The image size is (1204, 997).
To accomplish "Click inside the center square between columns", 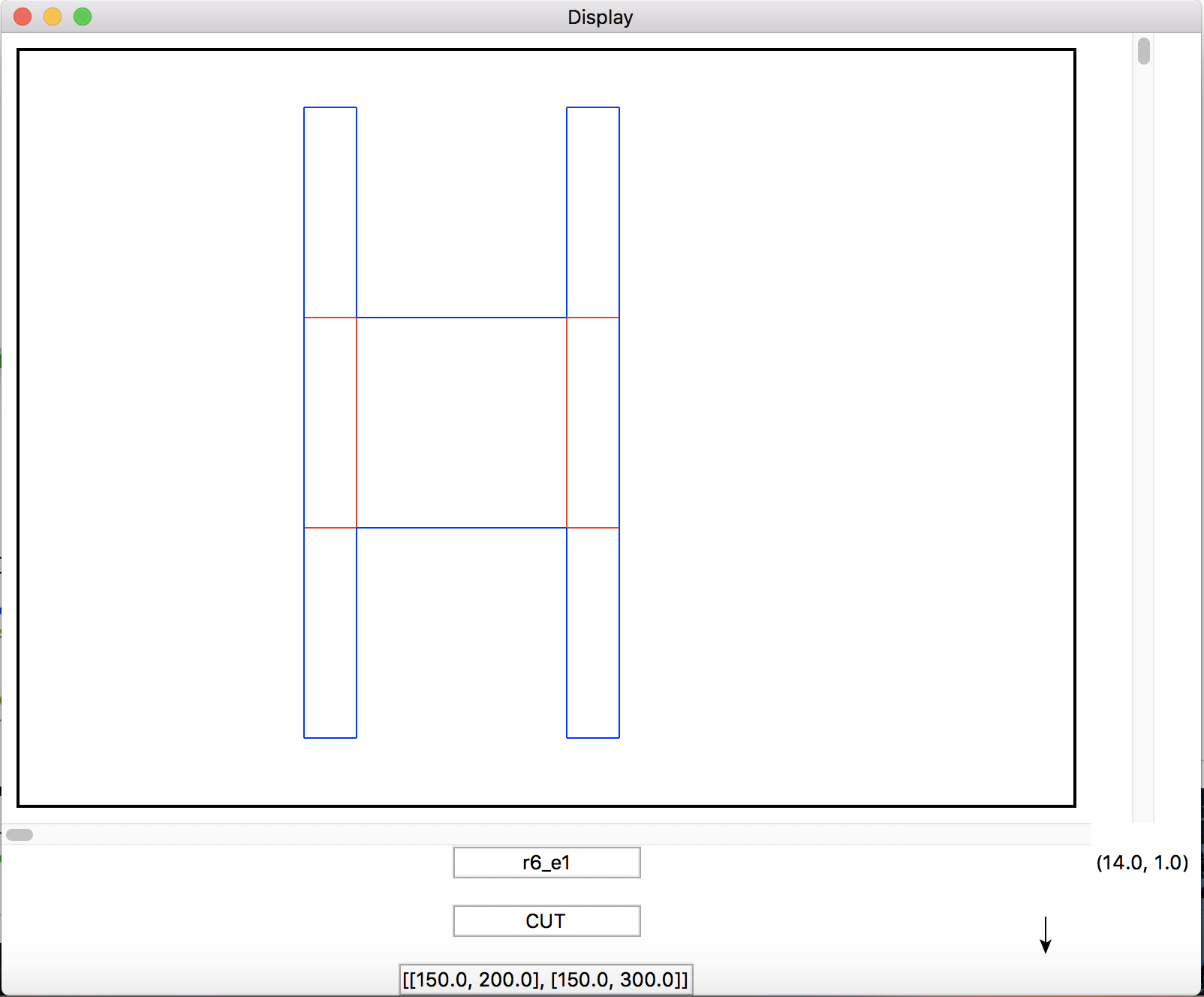I will (x=462, y=423).
